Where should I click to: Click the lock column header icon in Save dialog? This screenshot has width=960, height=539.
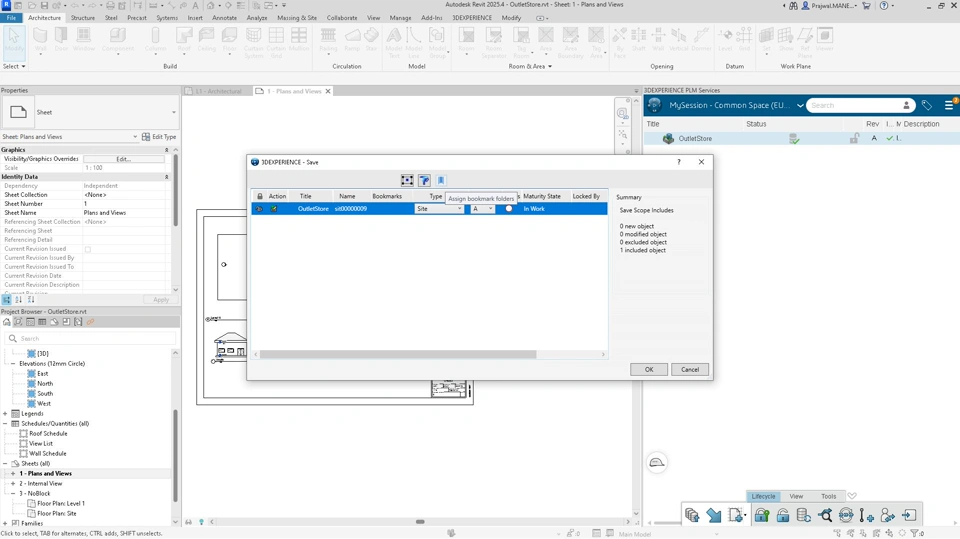(260, 196)
